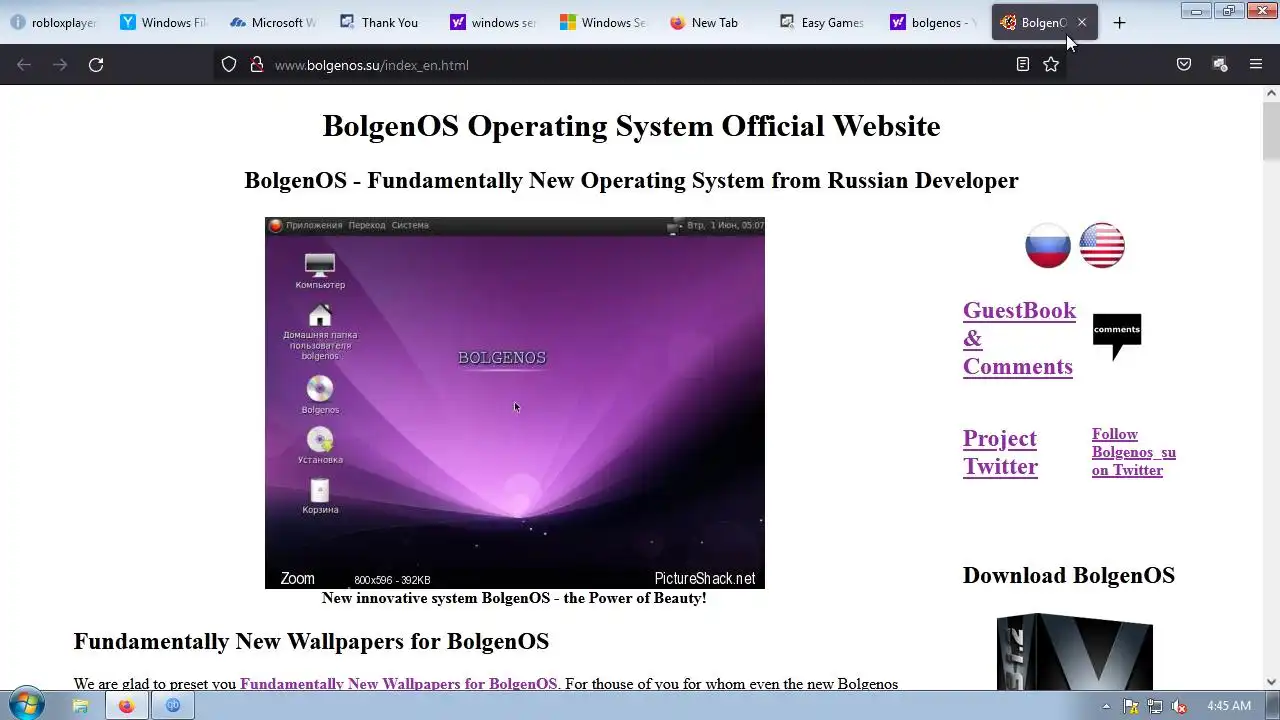1280x720 pixels.
Task: Switch to English via US flag
Action: coord(1102,245)
